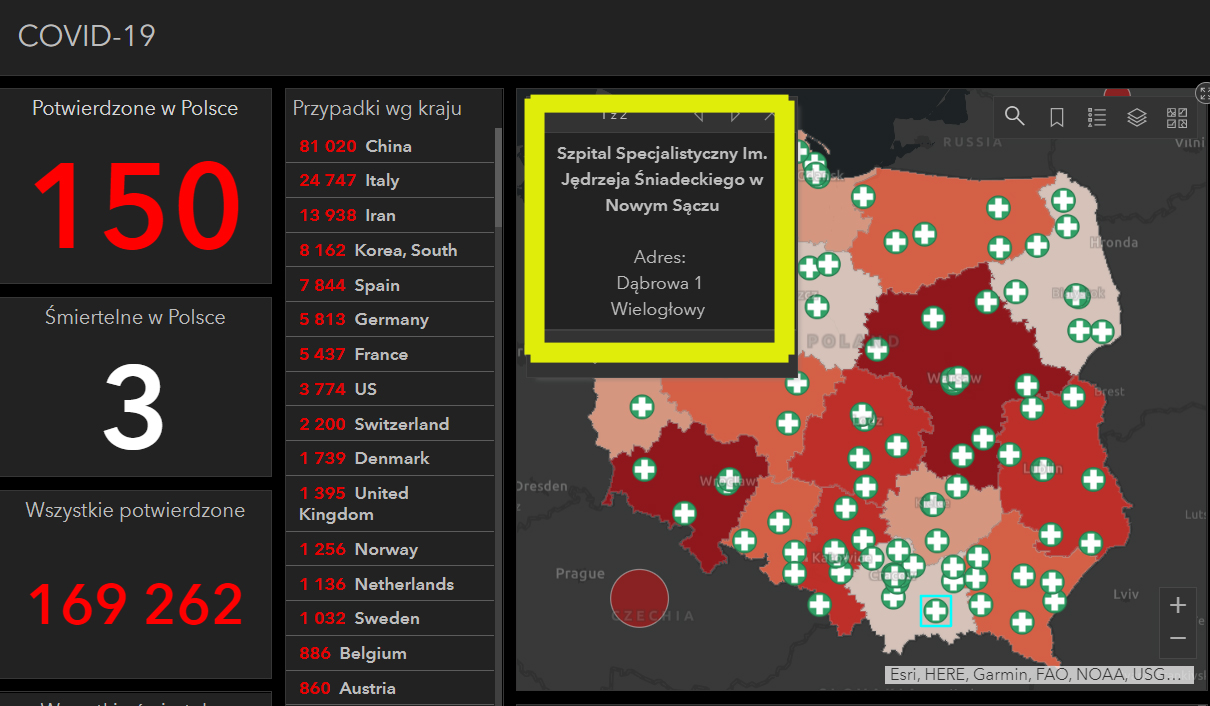The width and height of the screenshot is (1210, 706).
Task: Expand the map to fullscreen
Action: pos(1203,92)
